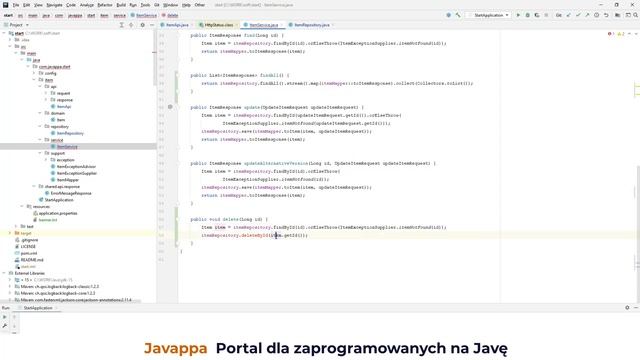
Task: Open Project Structure folder icon in toolbar
Action: (618, 15)
